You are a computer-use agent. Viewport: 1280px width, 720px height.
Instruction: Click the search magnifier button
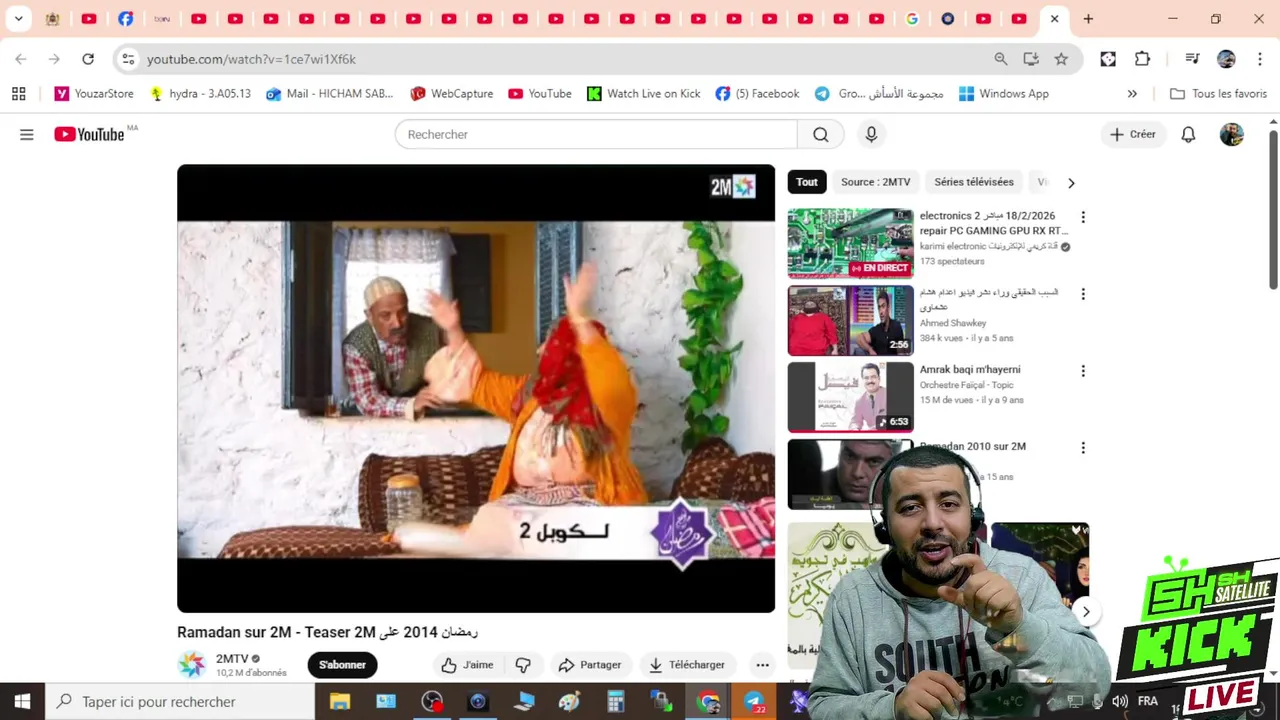[x=820, y=134]
